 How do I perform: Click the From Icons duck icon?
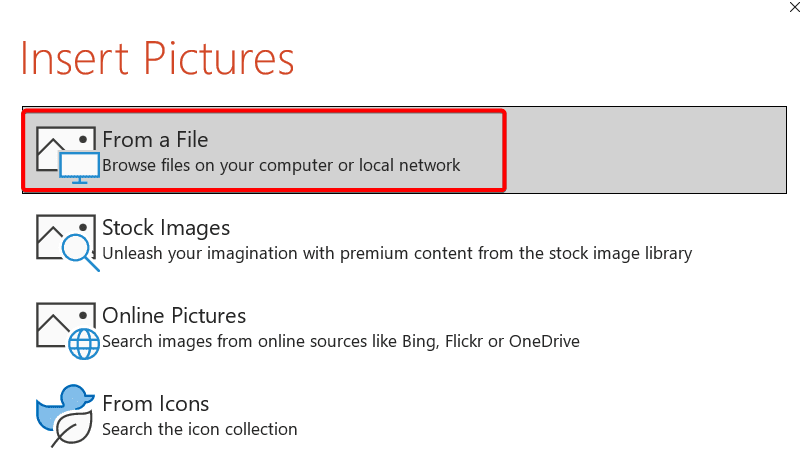pyautogui.click(x=65, y=416)
